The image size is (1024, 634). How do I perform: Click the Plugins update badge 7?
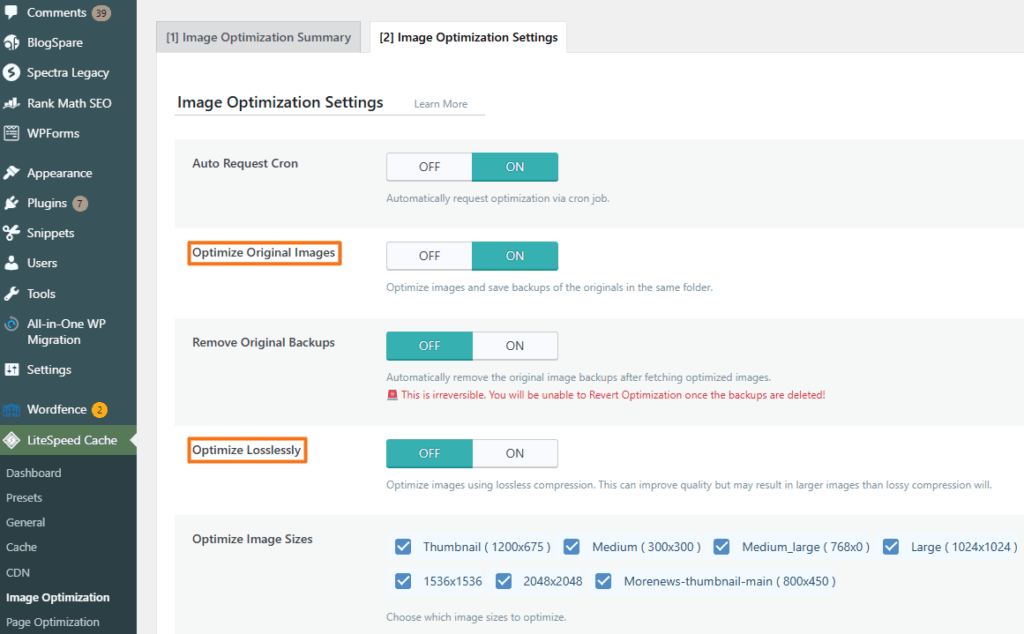pos(80,204)
